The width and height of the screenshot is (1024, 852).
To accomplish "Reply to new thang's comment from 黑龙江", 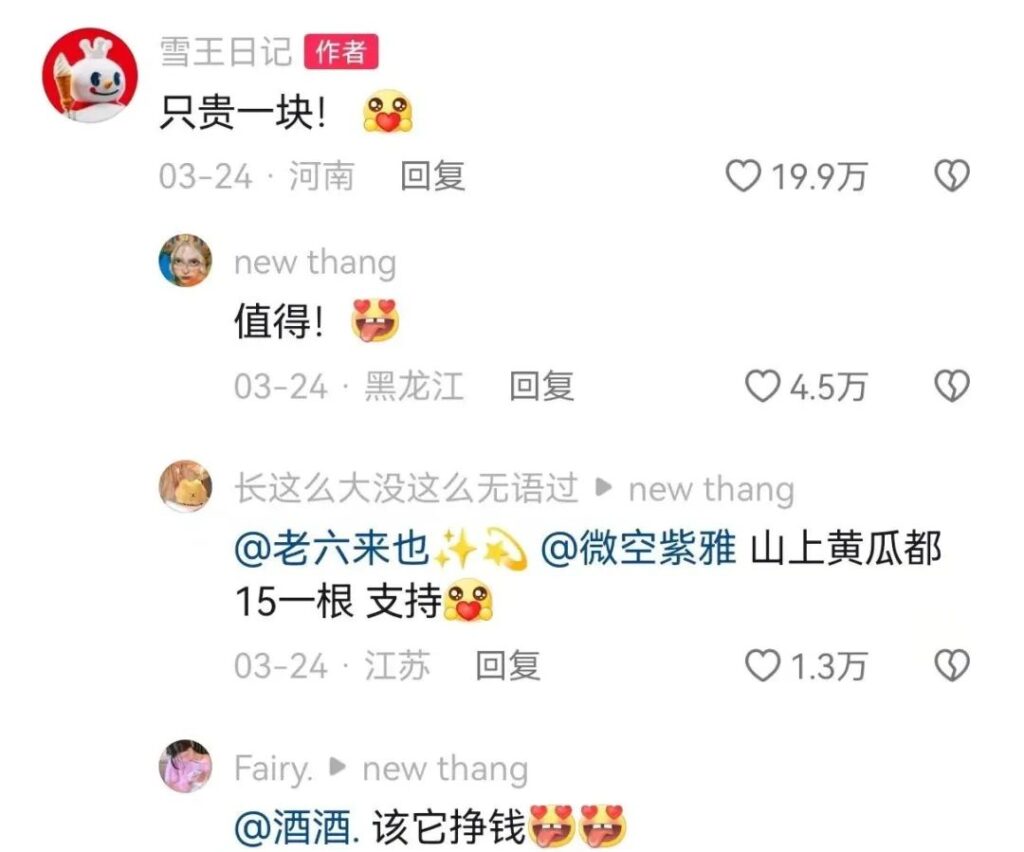I will (541, 387).
